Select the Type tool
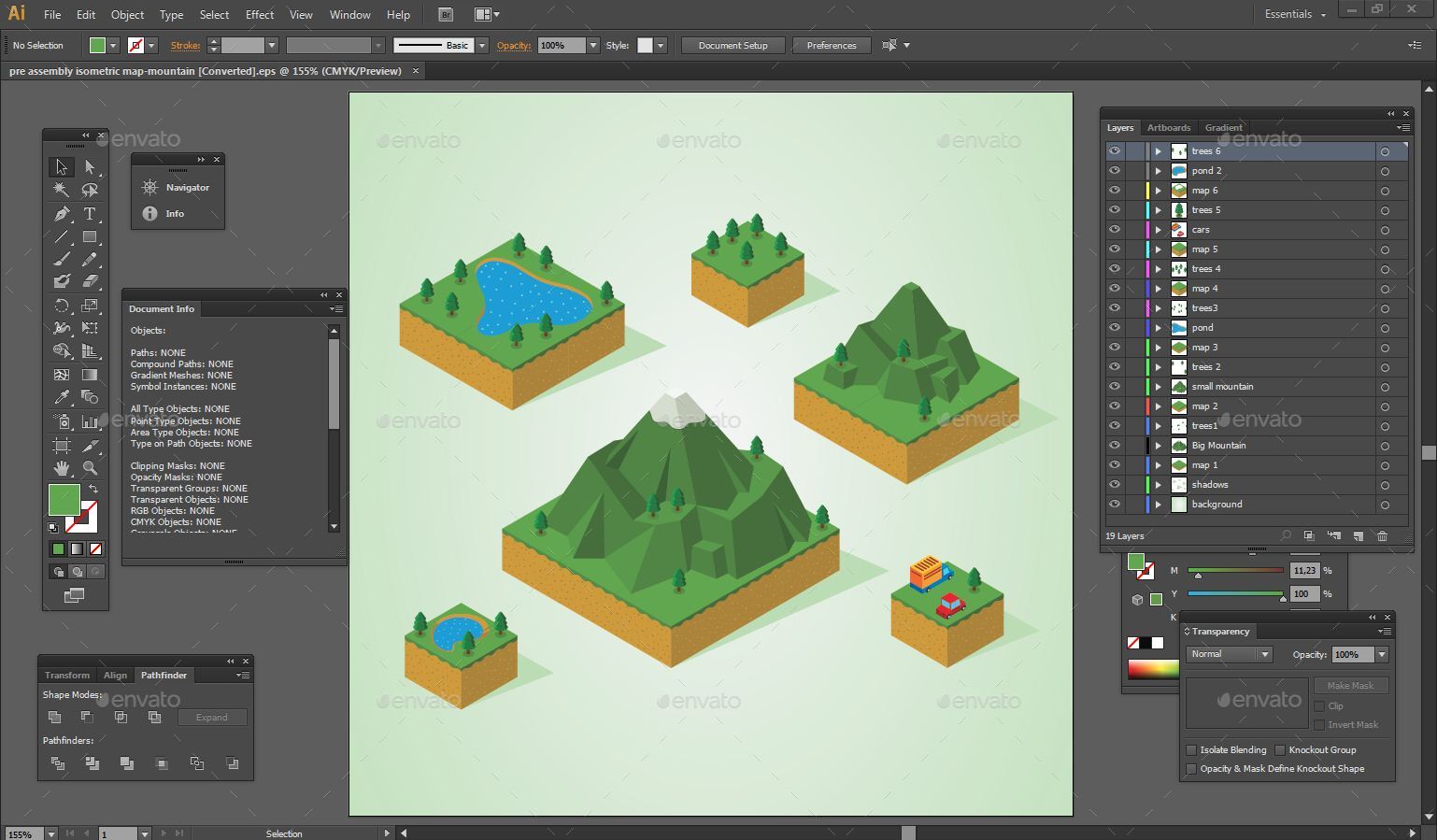Image resolution: width=1437 pixels, height=840 pixels. [x=91, y=212]
